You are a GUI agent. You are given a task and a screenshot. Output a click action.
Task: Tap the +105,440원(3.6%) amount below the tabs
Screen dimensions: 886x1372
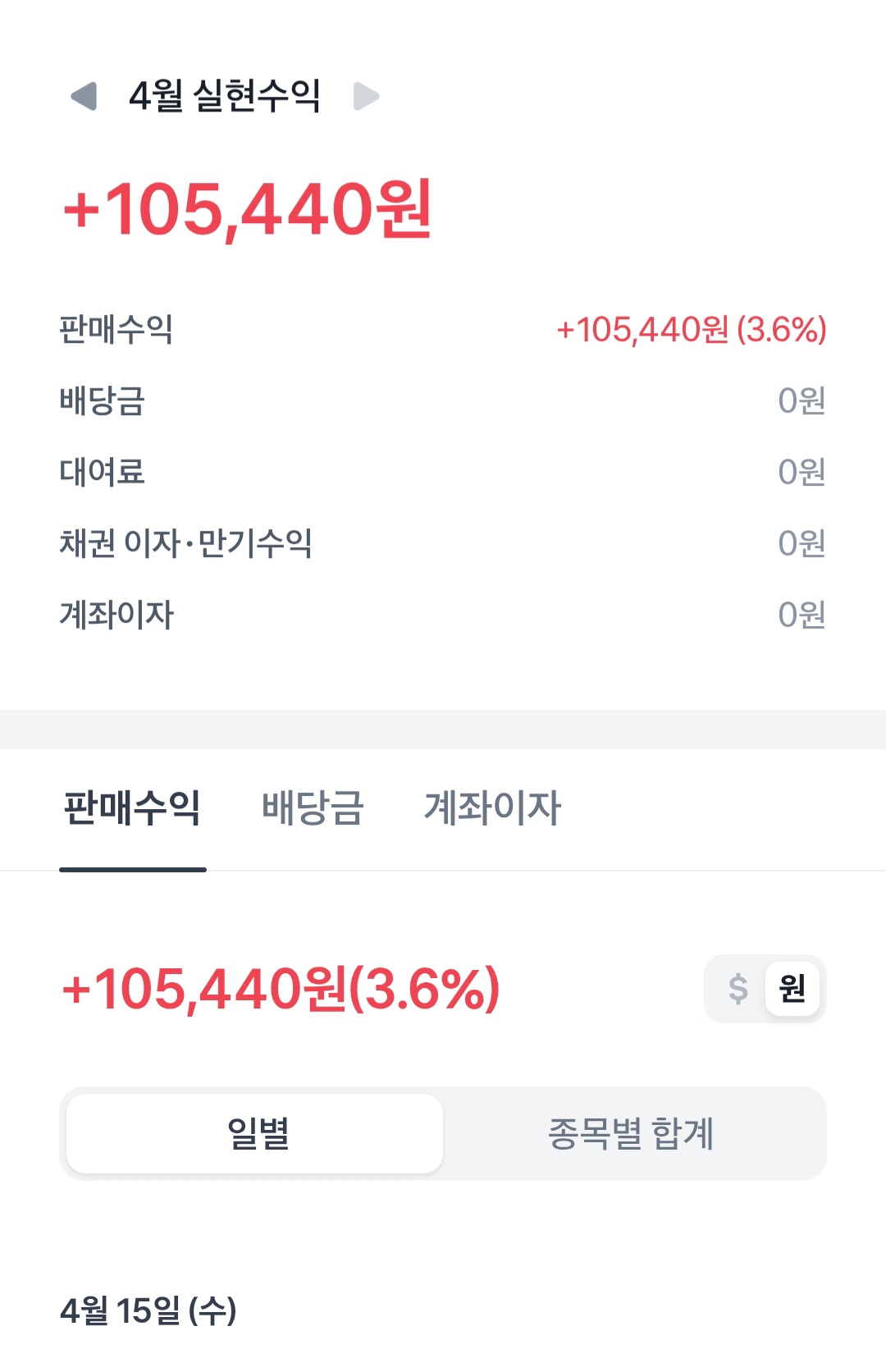point(281,989)
